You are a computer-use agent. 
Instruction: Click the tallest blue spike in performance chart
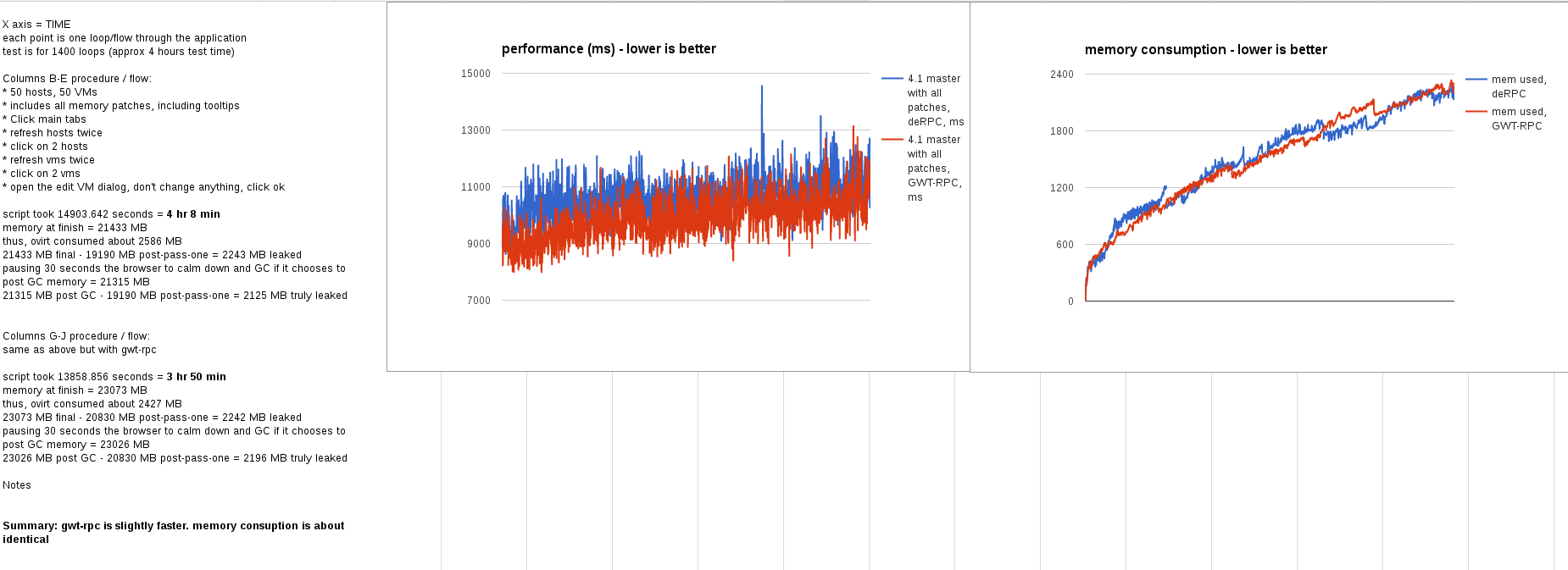coord(761,89)
